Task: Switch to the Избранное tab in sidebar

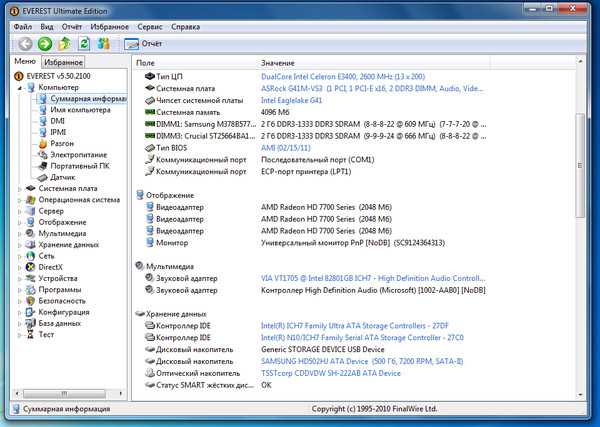Action: 62,63
